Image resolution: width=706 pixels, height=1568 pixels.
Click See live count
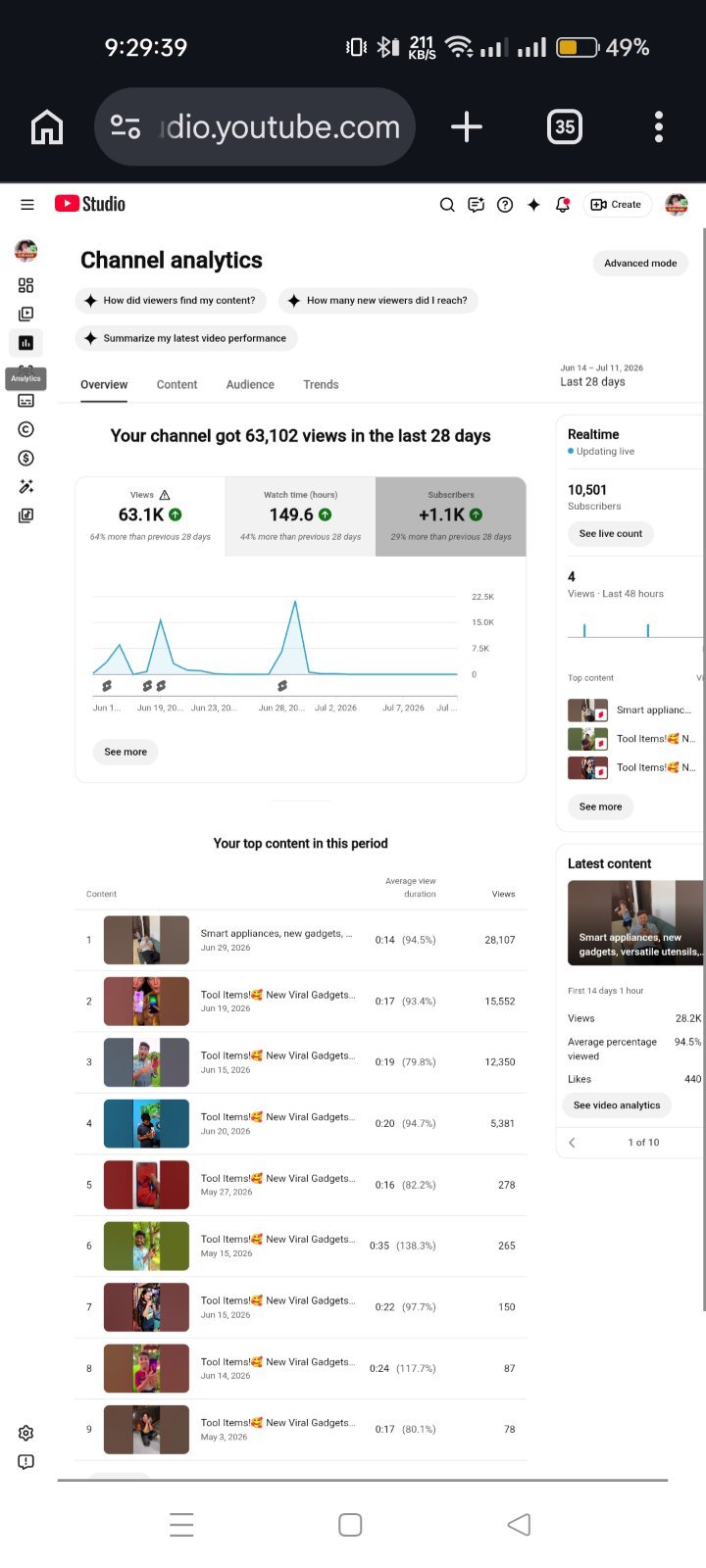point(611,533)
